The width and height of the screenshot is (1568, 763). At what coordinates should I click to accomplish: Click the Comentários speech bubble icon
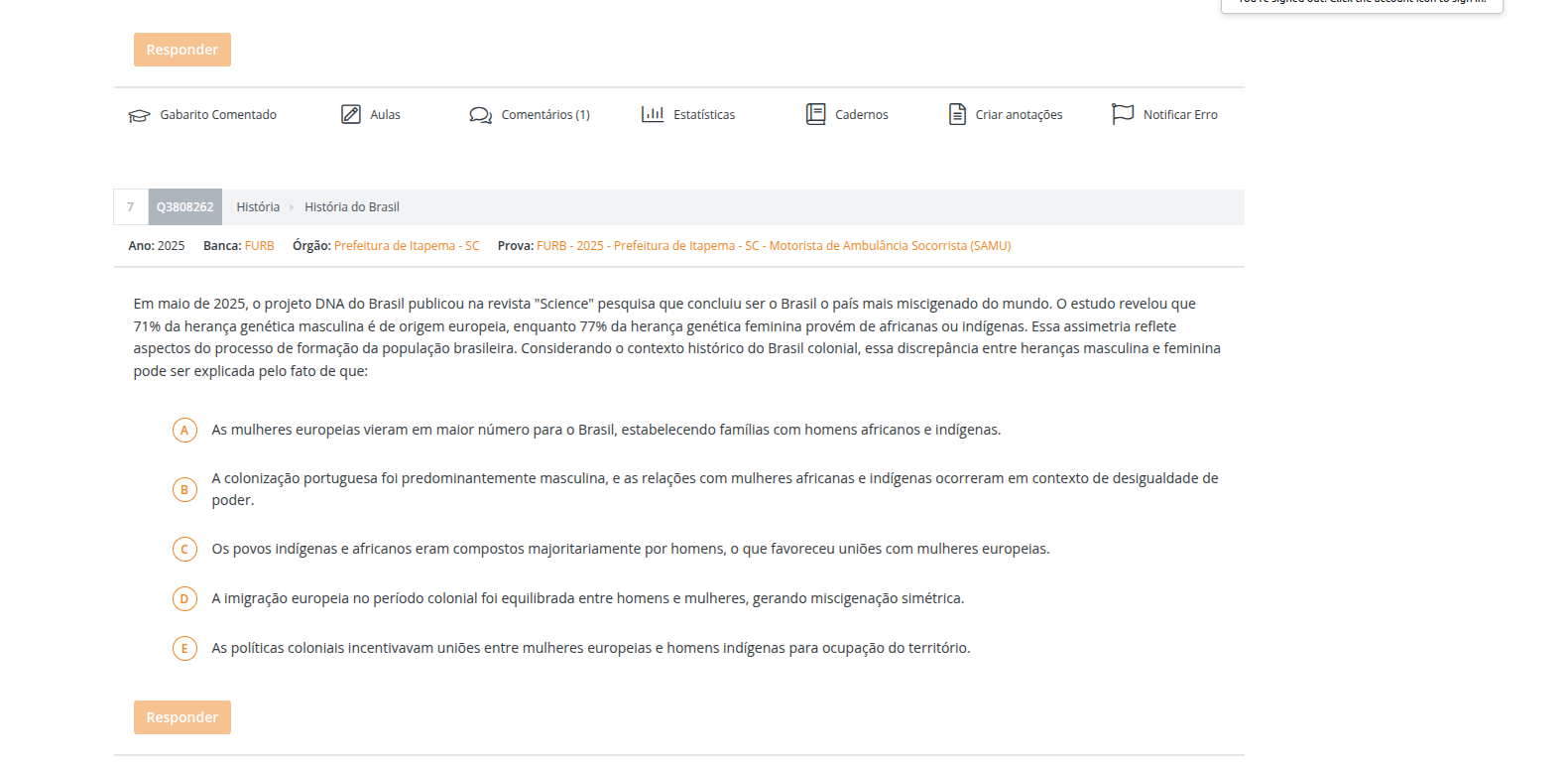pos(480,115)
